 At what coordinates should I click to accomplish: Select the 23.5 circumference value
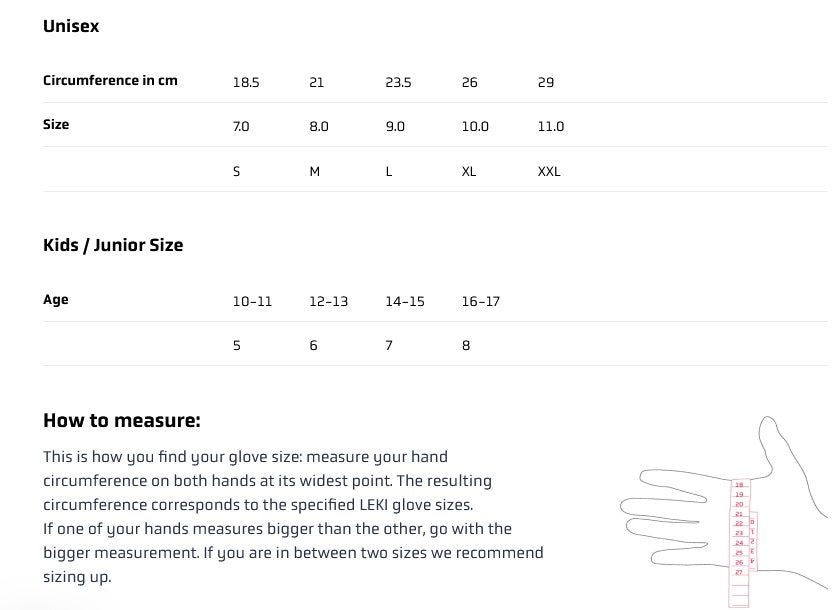(398, 82)
